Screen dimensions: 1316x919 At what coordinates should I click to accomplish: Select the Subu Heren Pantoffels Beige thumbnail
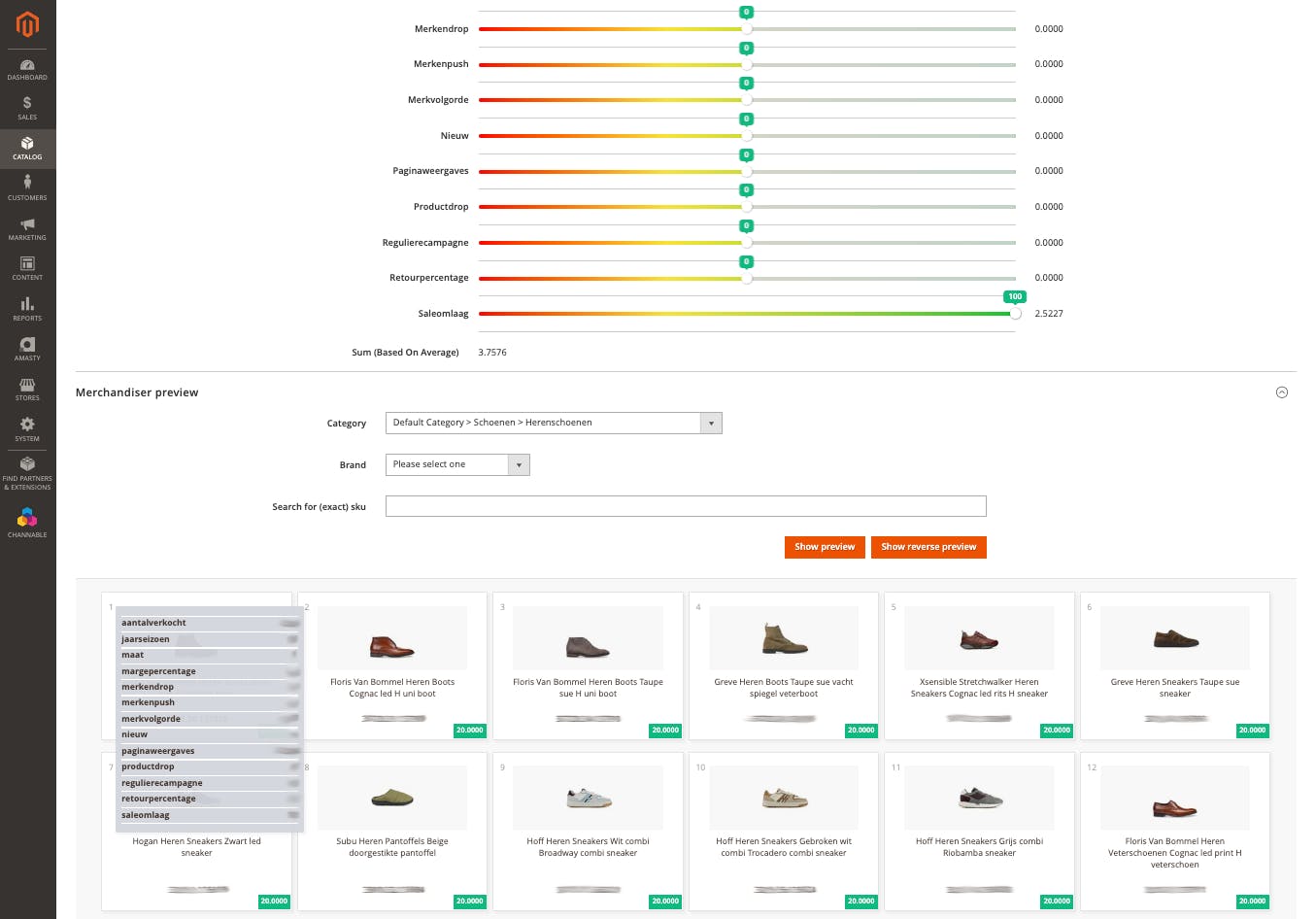(392, 798)
